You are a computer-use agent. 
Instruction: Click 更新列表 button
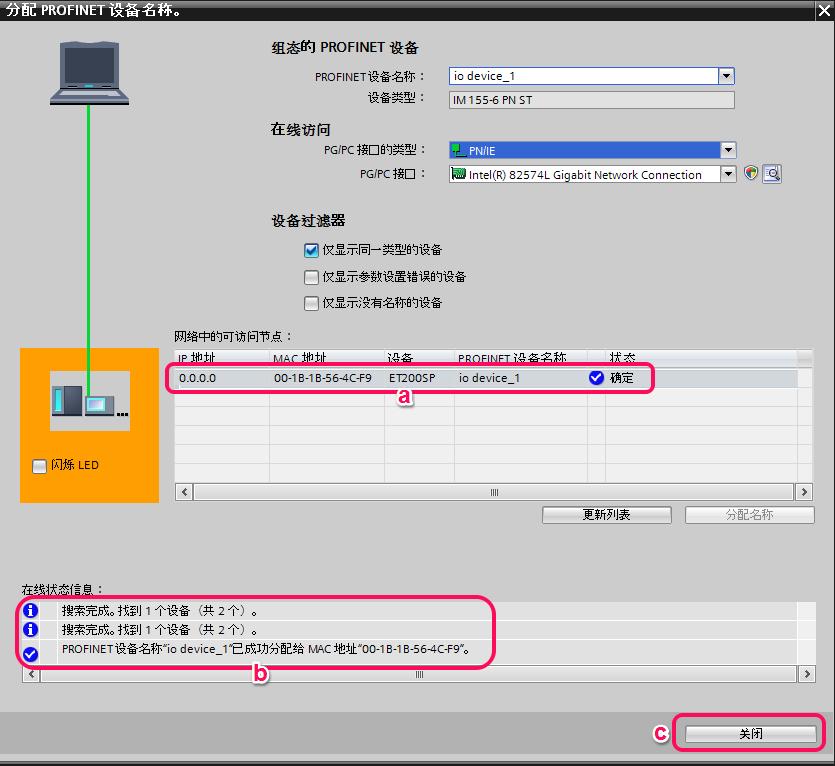click(x=607, y=515)
